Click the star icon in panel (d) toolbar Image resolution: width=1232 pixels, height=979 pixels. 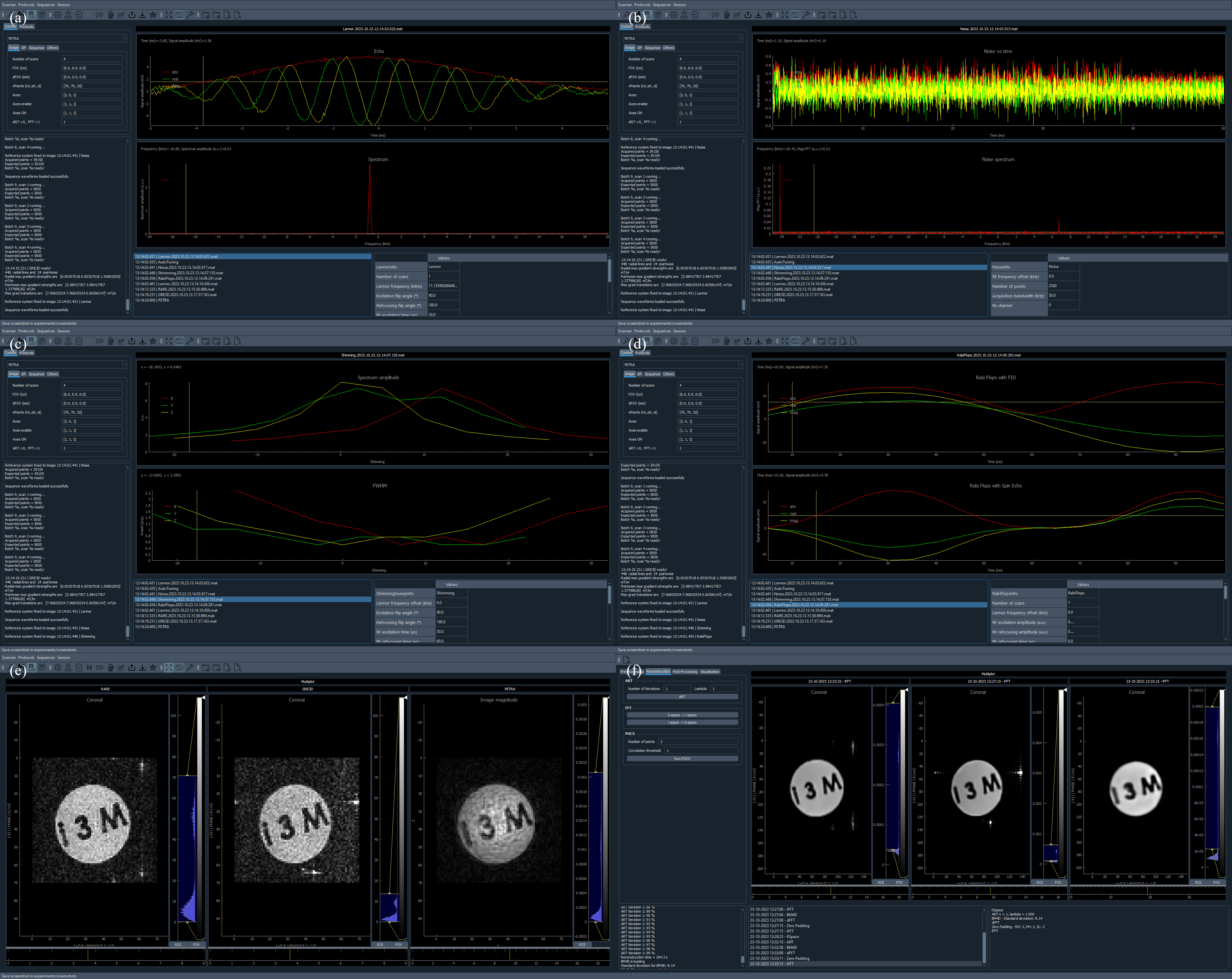click(x=769, y=341)
